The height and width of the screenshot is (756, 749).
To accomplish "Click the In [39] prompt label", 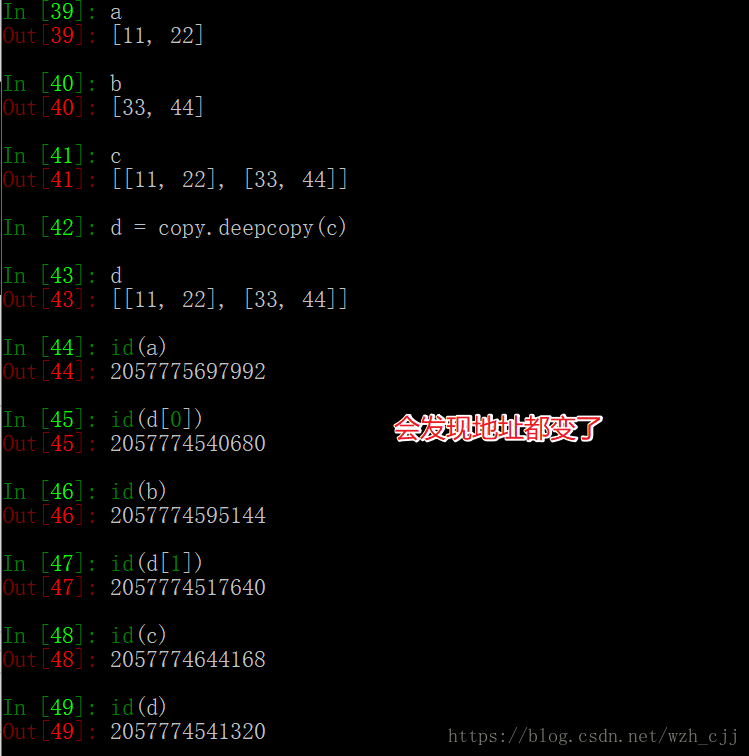I will click(x=49, y=12).
